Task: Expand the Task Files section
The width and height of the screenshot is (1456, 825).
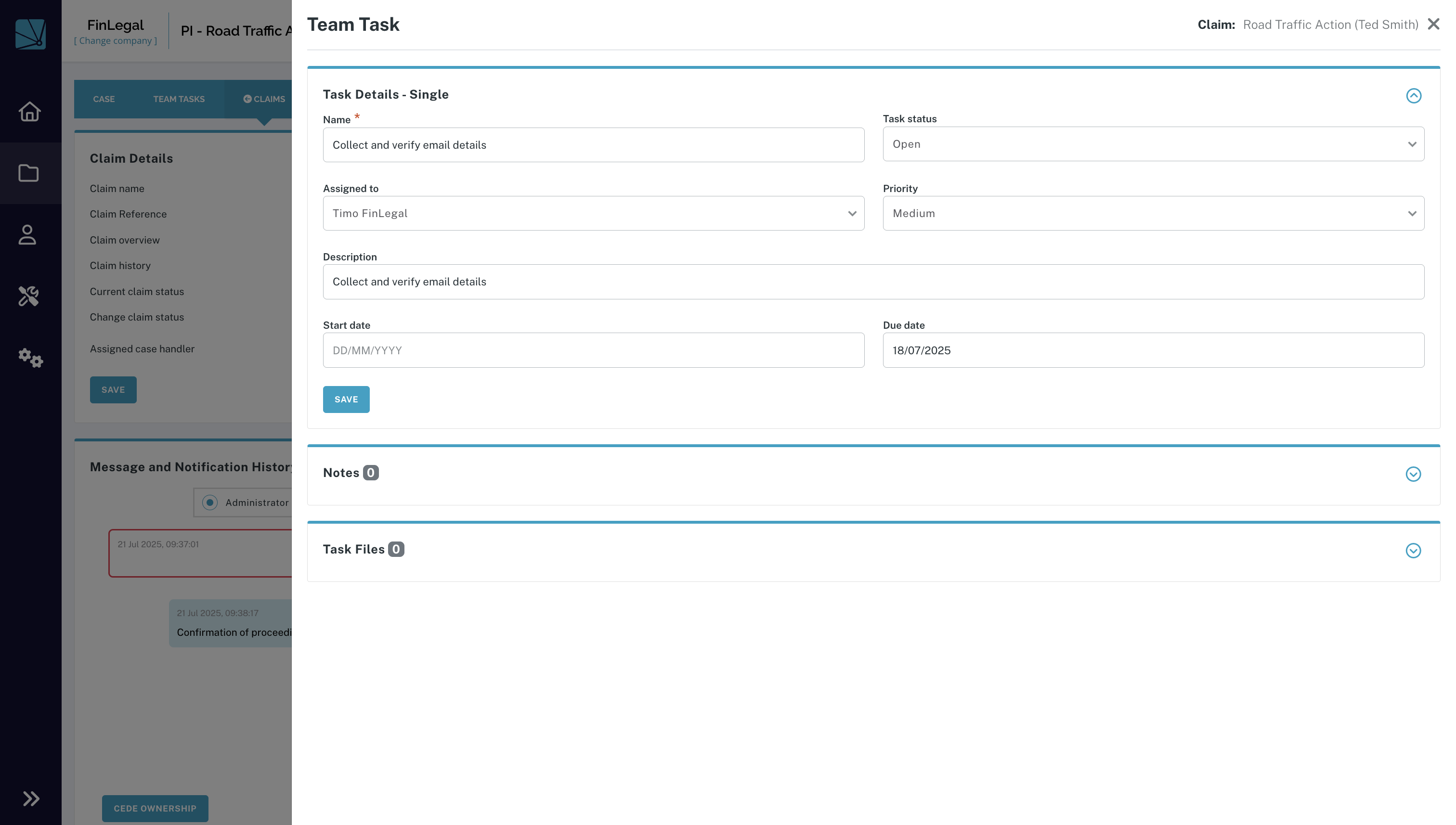Action: coord(1413,550)
